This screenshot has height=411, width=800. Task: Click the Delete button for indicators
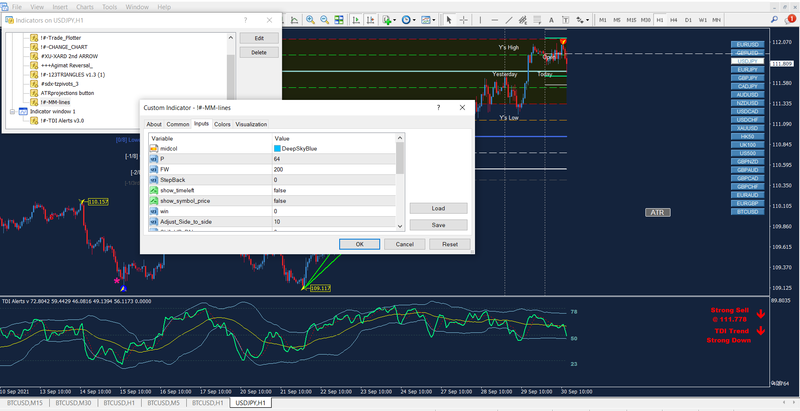(x=258, y=52)
